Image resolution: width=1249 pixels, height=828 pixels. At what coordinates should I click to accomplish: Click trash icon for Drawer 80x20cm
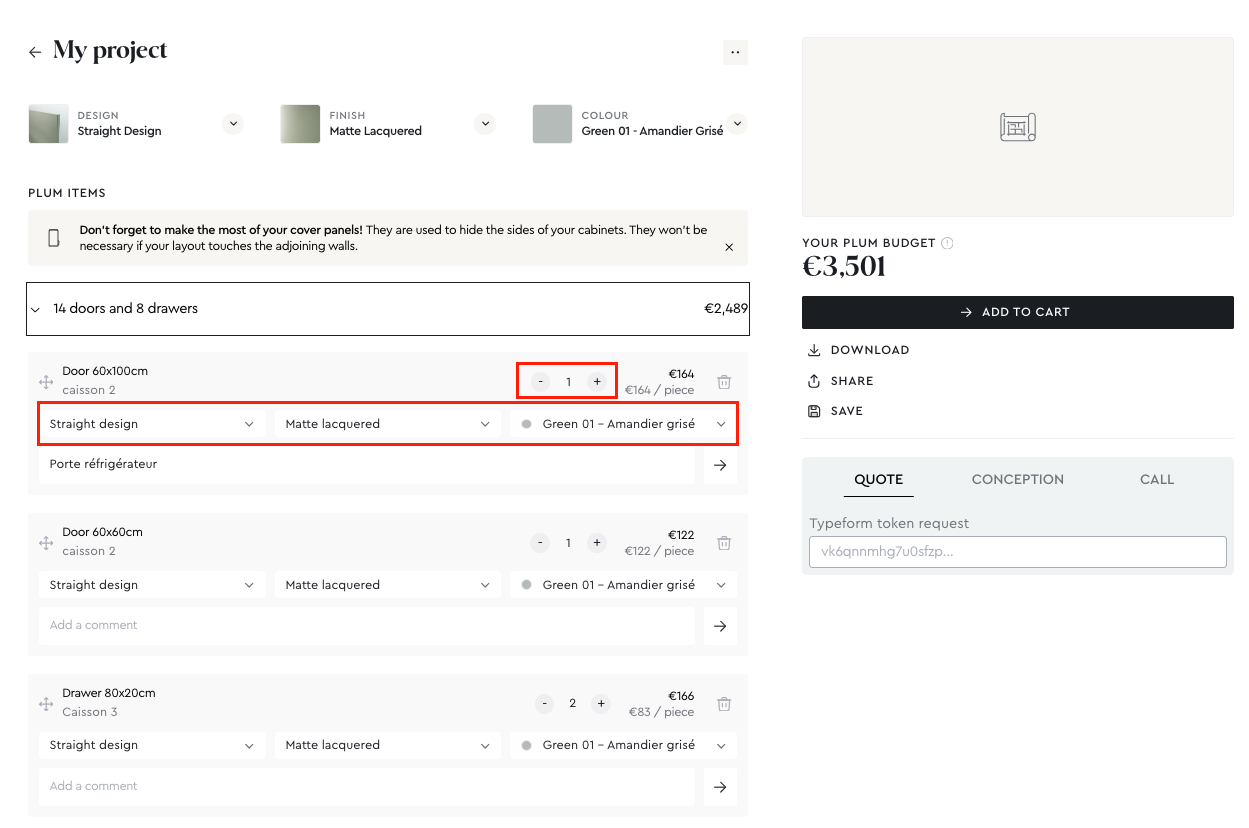[724, 704]
